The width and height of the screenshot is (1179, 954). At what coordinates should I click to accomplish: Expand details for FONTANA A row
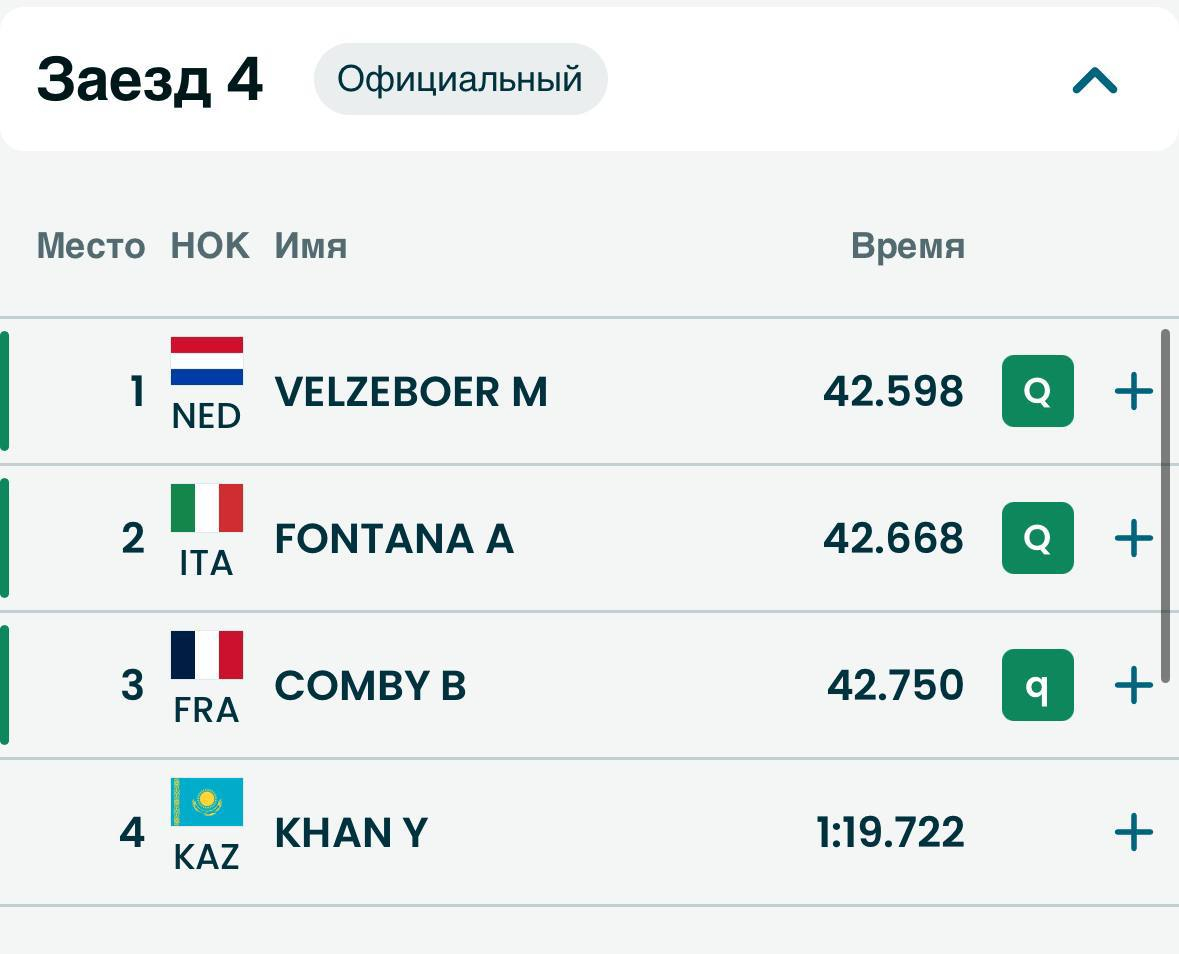[1133, 539]
